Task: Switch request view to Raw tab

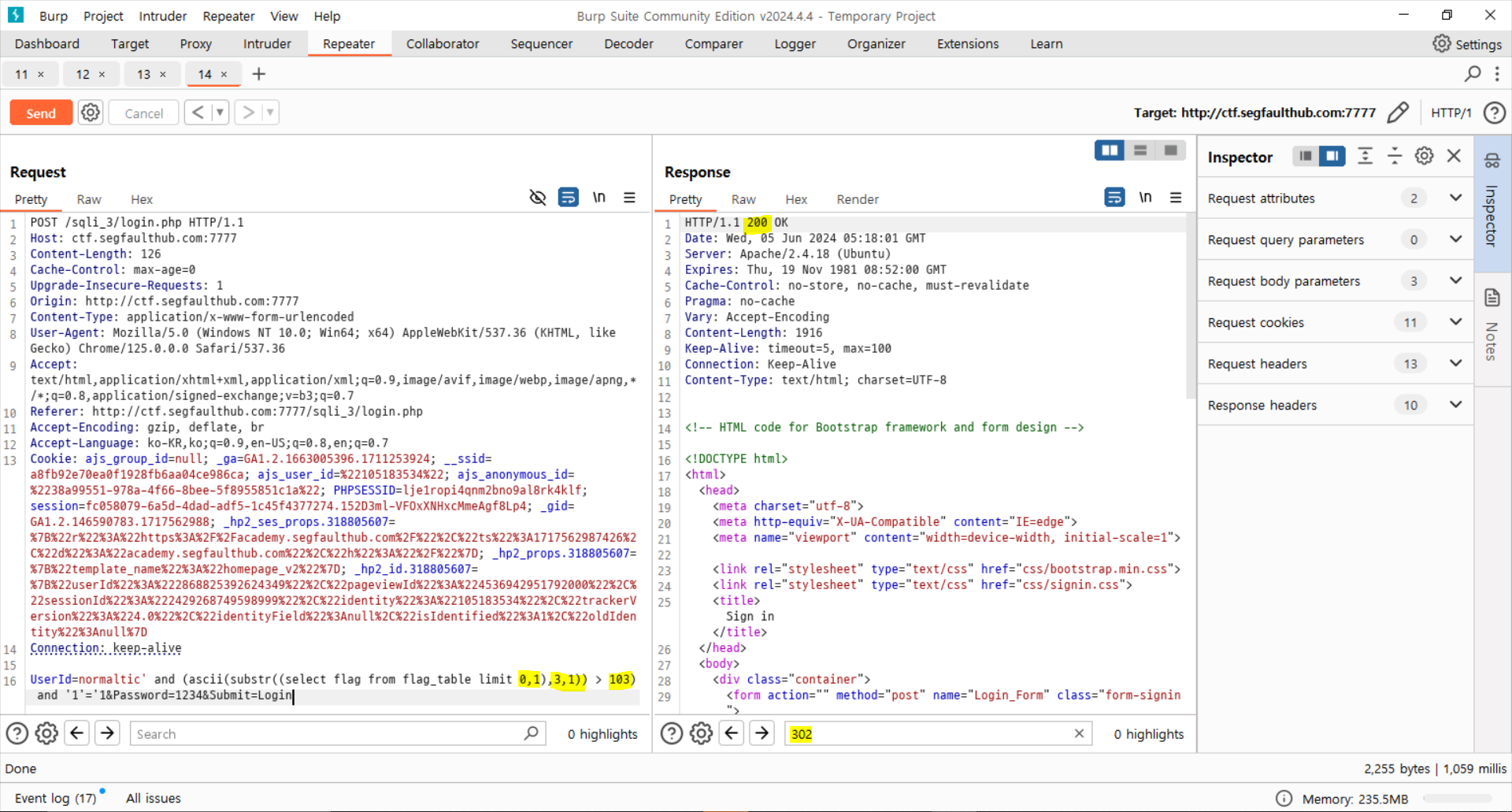Action: 89,199
